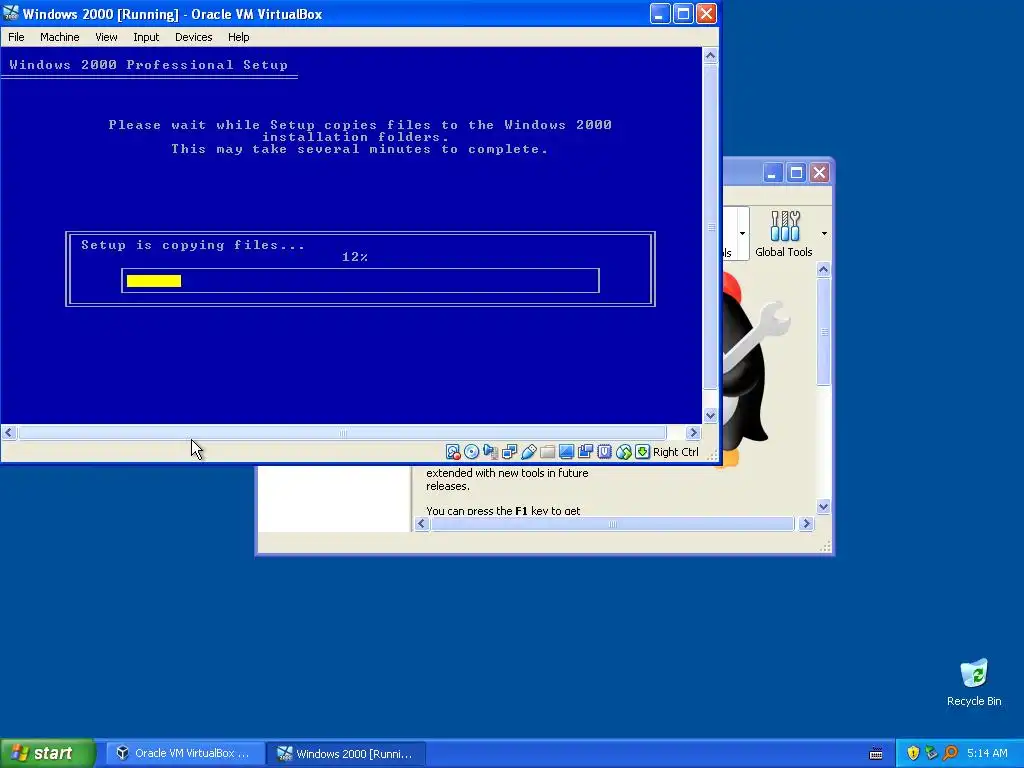Click the keyboard capture green arrow icon

[643, 452]
